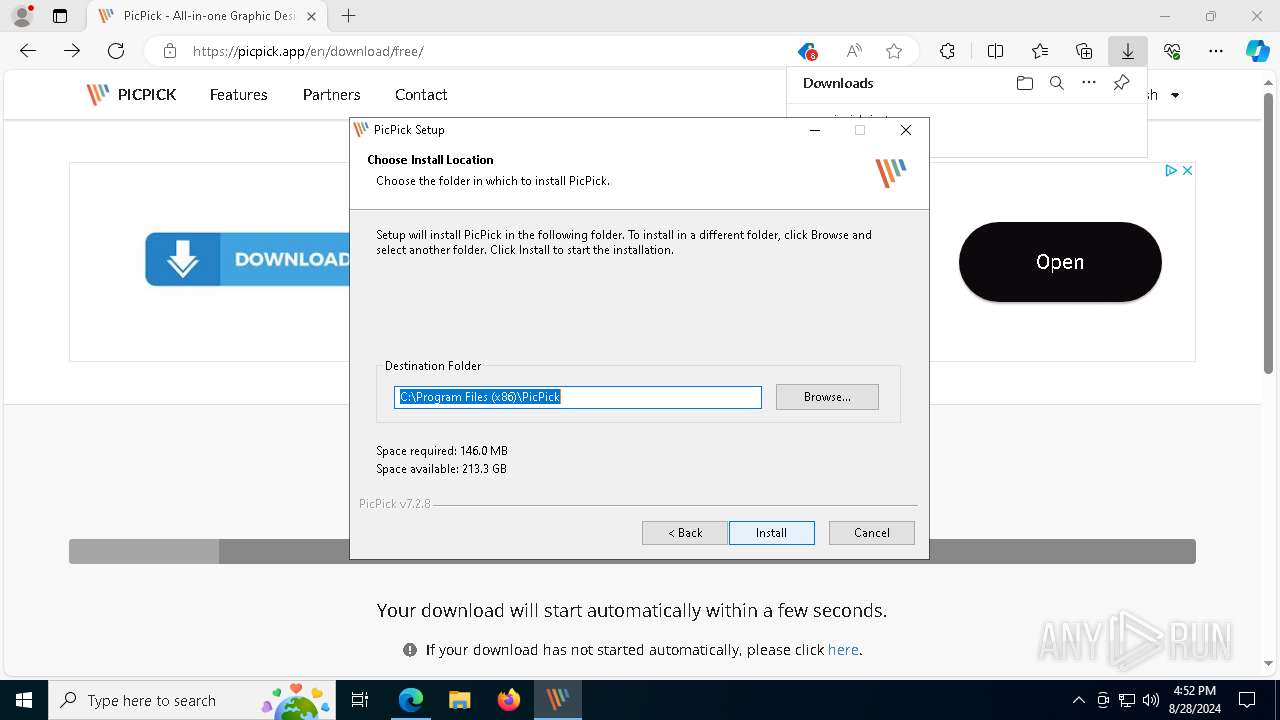Open the Extensions puzzle icon
Screen dimensions: 1280x720
point(947,51)
